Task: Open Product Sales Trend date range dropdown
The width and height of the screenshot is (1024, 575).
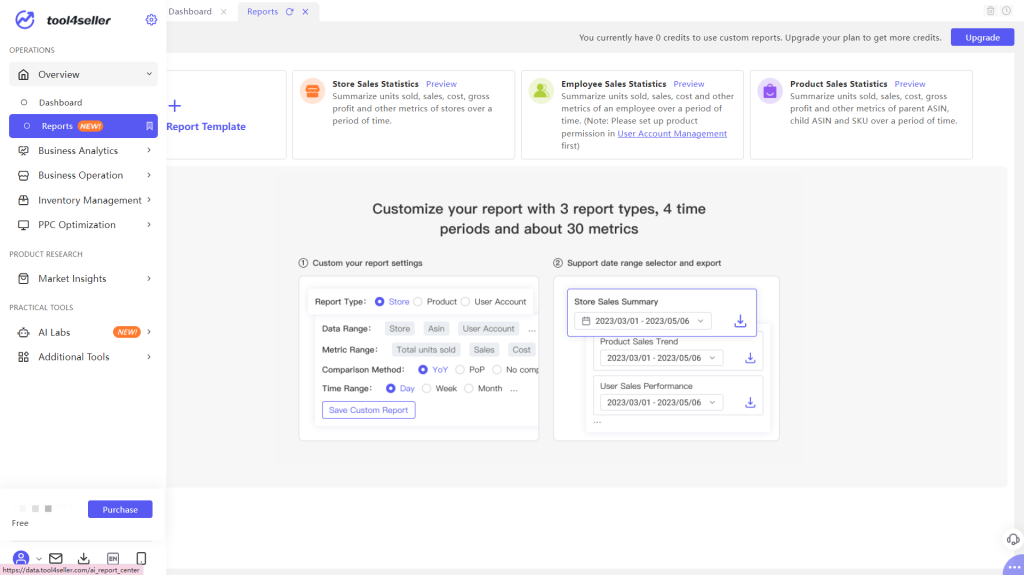Action: (662, 358)
